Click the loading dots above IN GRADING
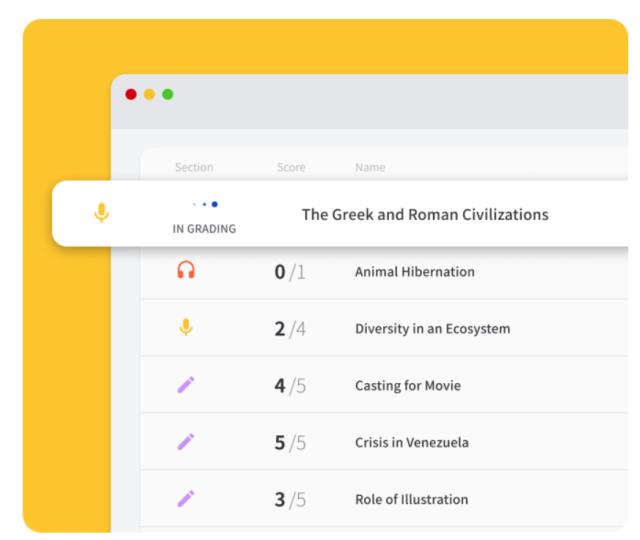The image size is (640, 540). click(205, 204)
